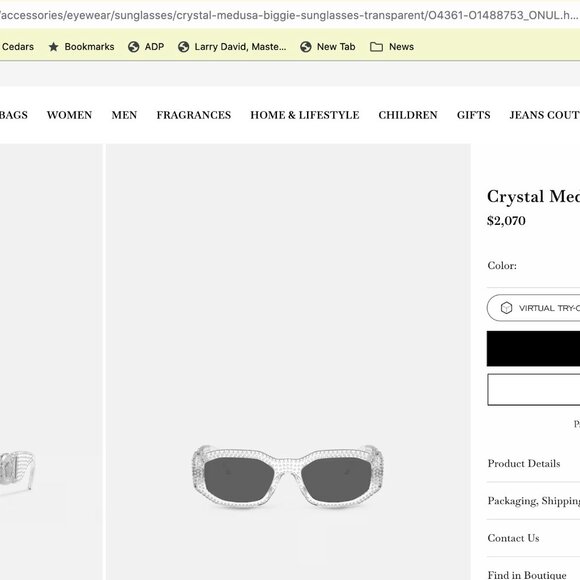Open the CHILDREN navigation menu
The image size is (580, 580).
coord(408,115)
